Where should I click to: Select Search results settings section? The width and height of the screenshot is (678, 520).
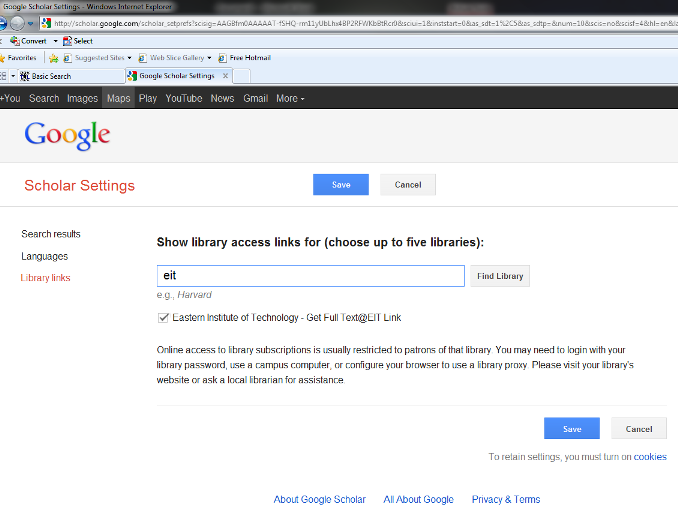(x=51, y=234)
